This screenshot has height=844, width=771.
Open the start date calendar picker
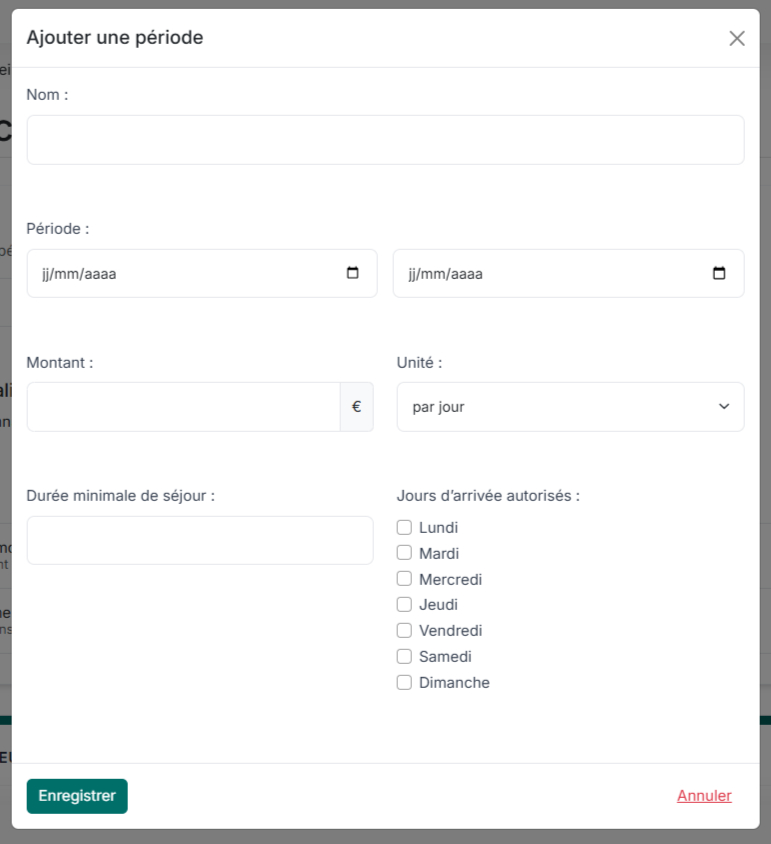pyautogui.click(x=352, y=273)
